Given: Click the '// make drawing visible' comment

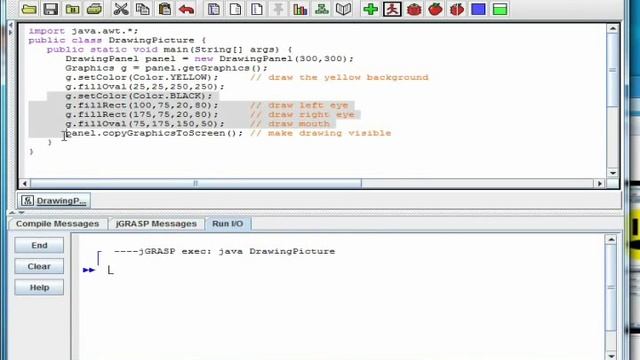Looking at the screenshot, I should (x=321, y=133).
